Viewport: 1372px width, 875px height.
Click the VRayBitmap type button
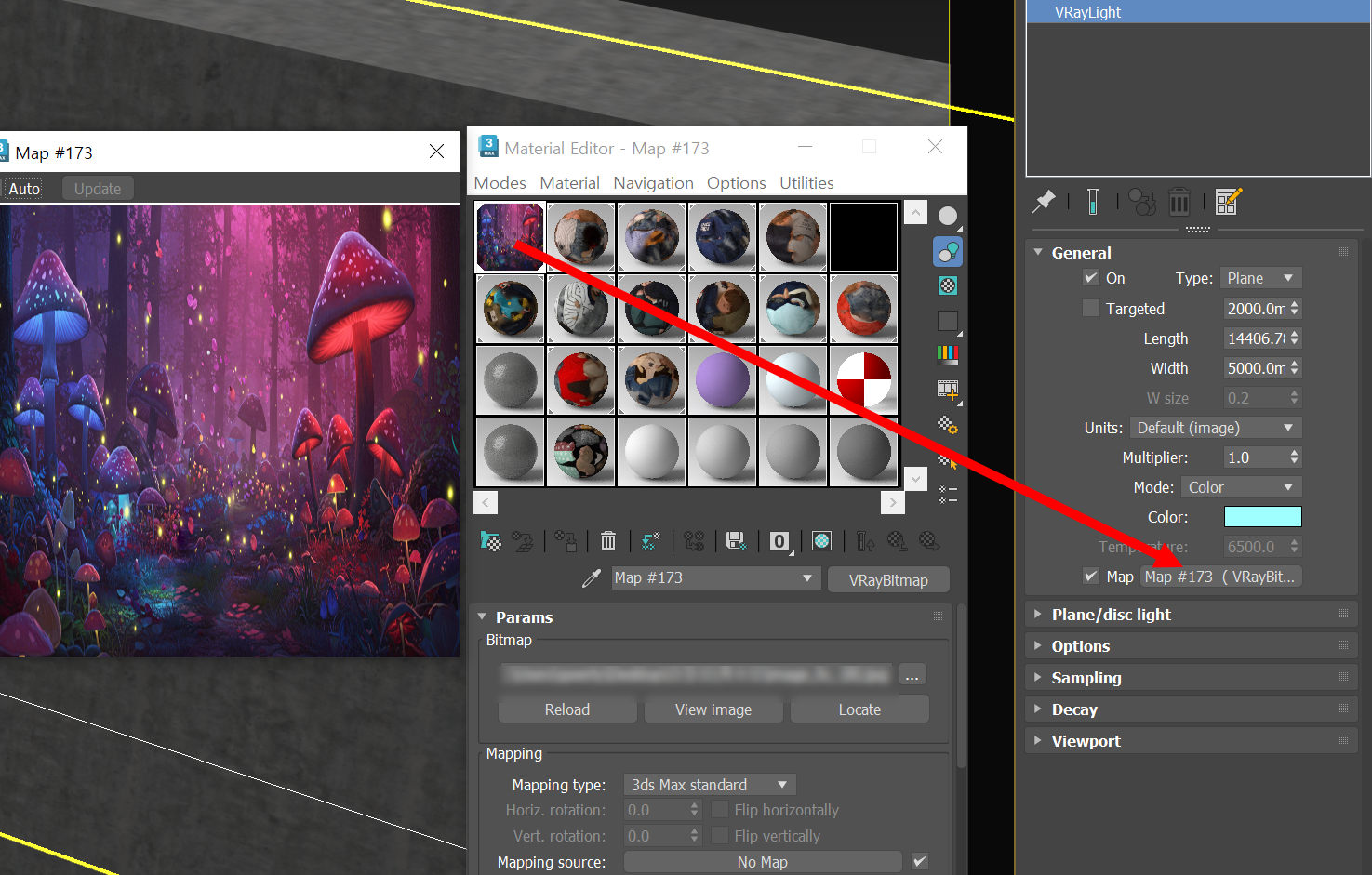click(x=888, y=580)
